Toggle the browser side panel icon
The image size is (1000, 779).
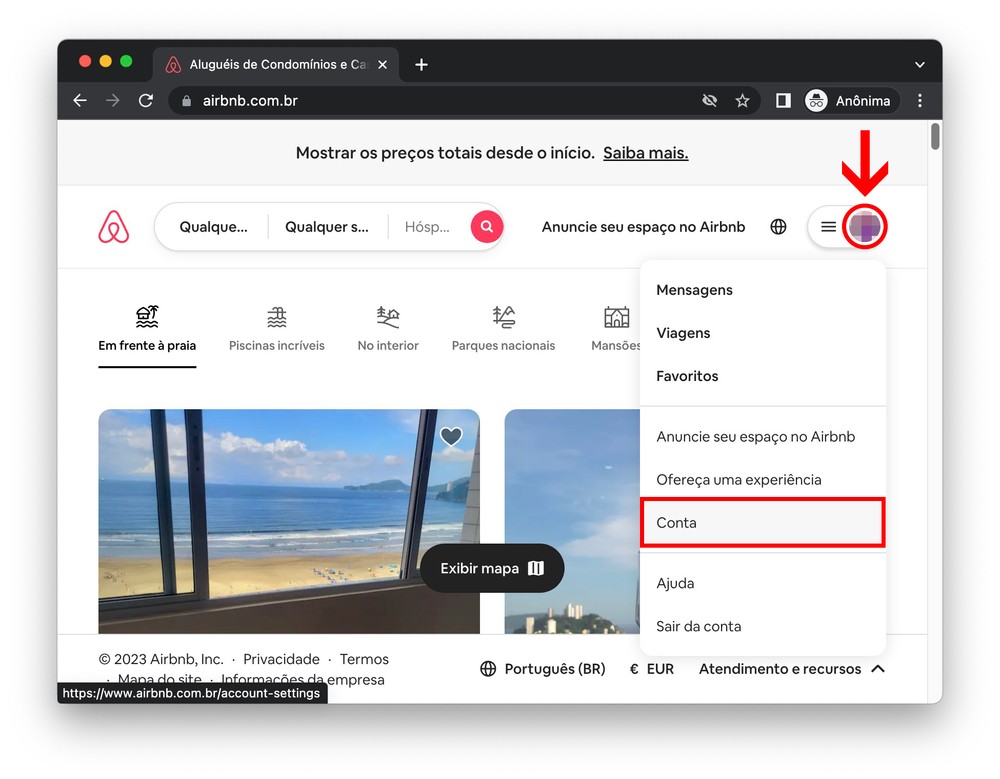tap(783, 100)
